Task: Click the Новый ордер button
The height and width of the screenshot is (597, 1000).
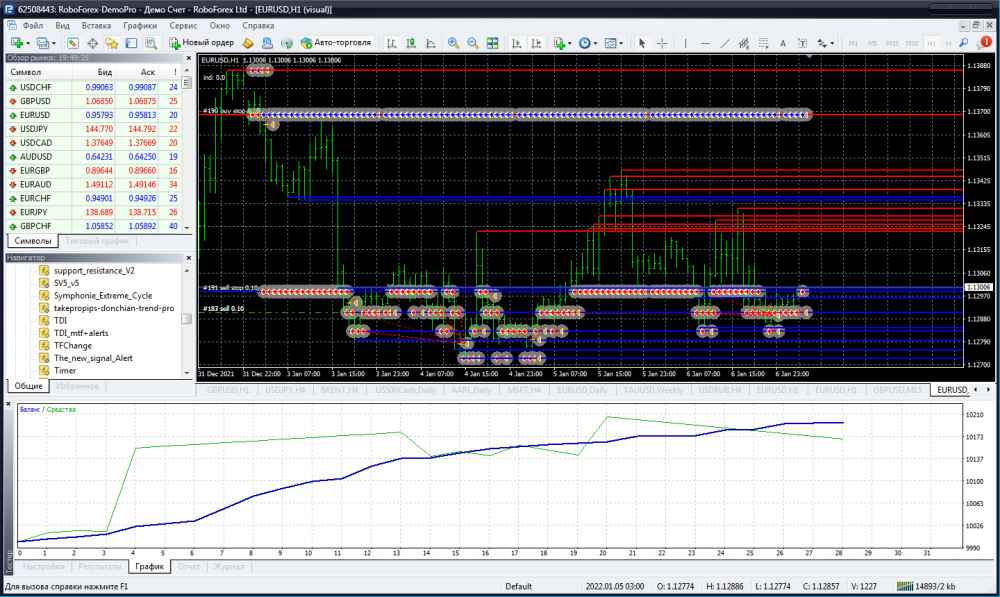Action: coord(202,43)
